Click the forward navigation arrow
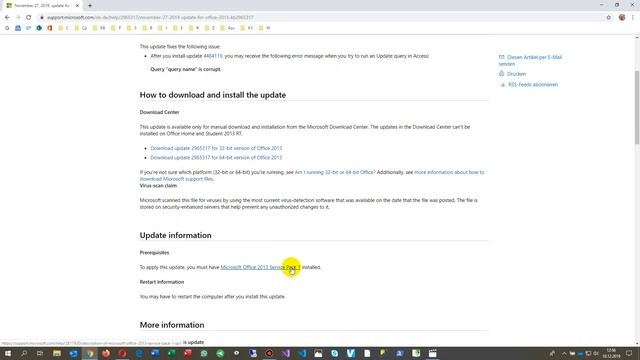Screen dimensions: 640x360 pyautogui.click(x=18, y=18)
